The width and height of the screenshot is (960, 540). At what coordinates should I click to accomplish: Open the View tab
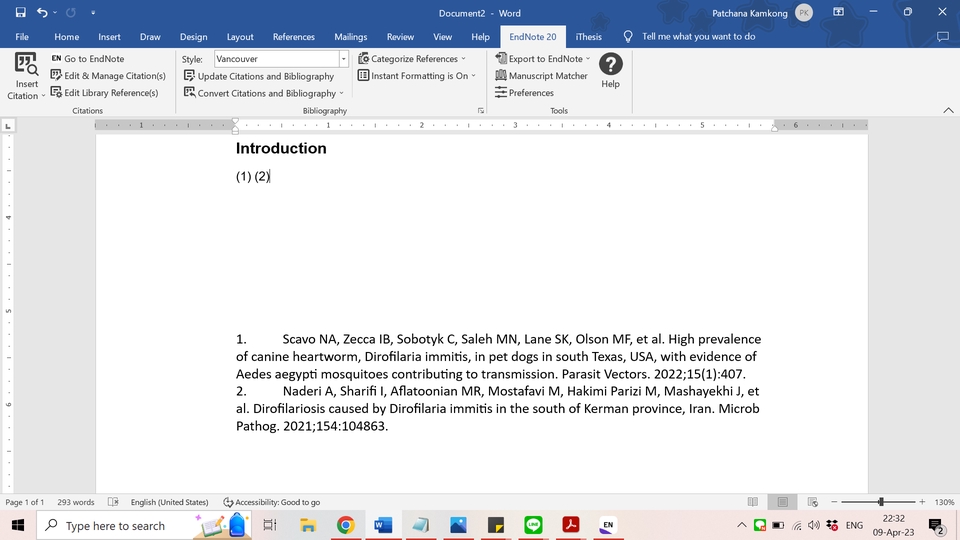[442, 37]
